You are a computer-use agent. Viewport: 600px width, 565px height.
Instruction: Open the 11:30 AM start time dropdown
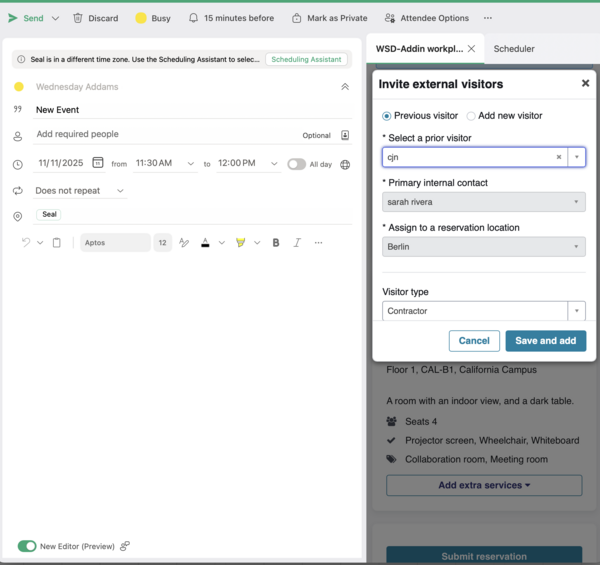pos(165,163)
